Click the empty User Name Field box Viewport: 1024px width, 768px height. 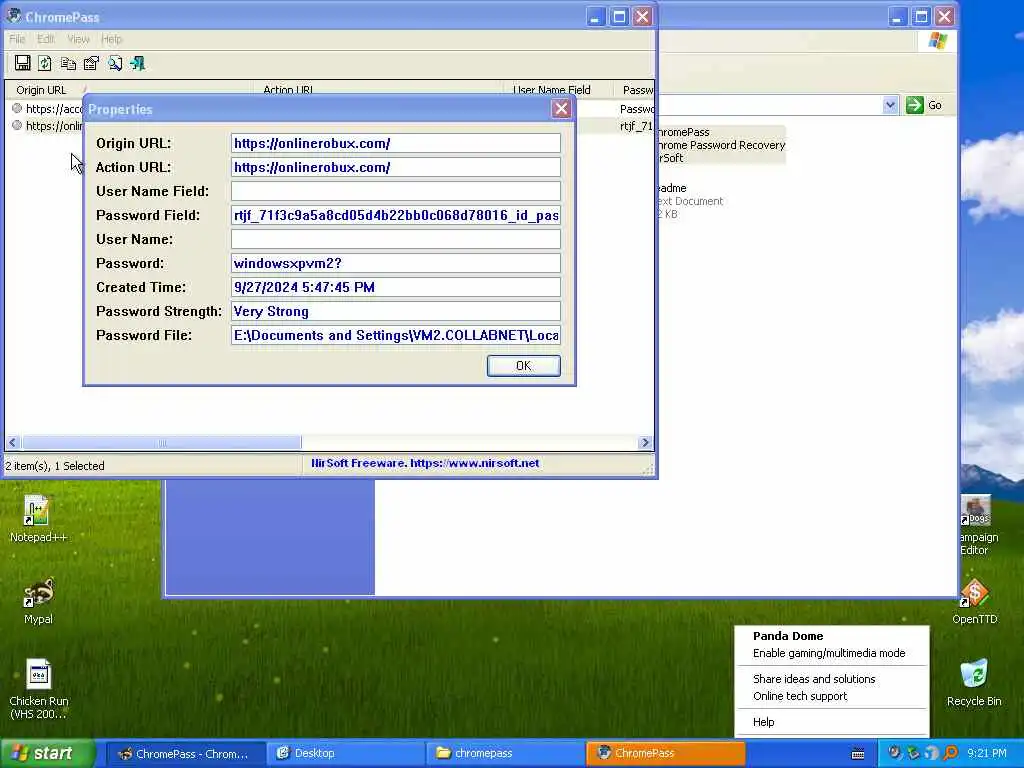point(396,191)
